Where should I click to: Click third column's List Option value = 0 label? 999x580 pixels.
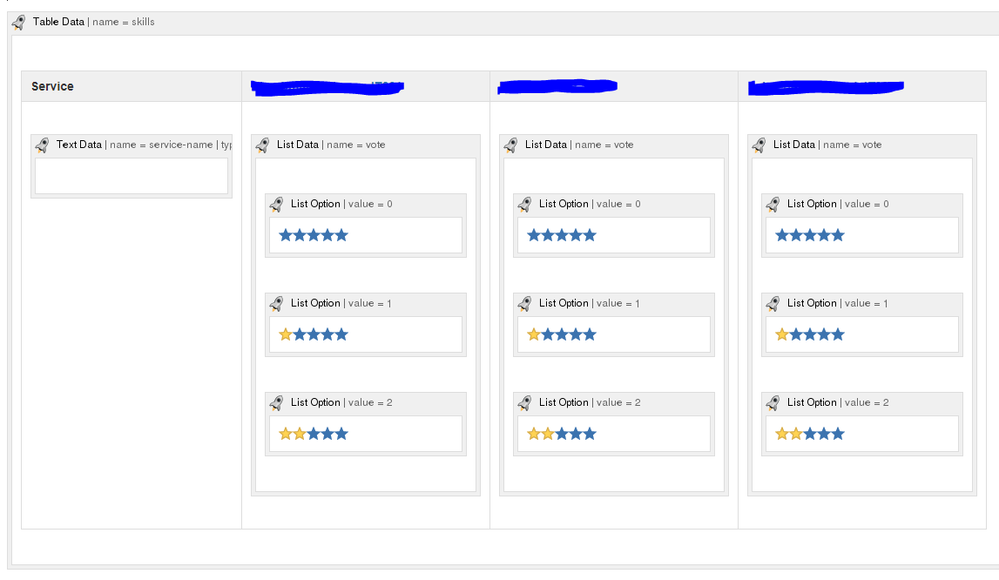[x=838, y=204]
